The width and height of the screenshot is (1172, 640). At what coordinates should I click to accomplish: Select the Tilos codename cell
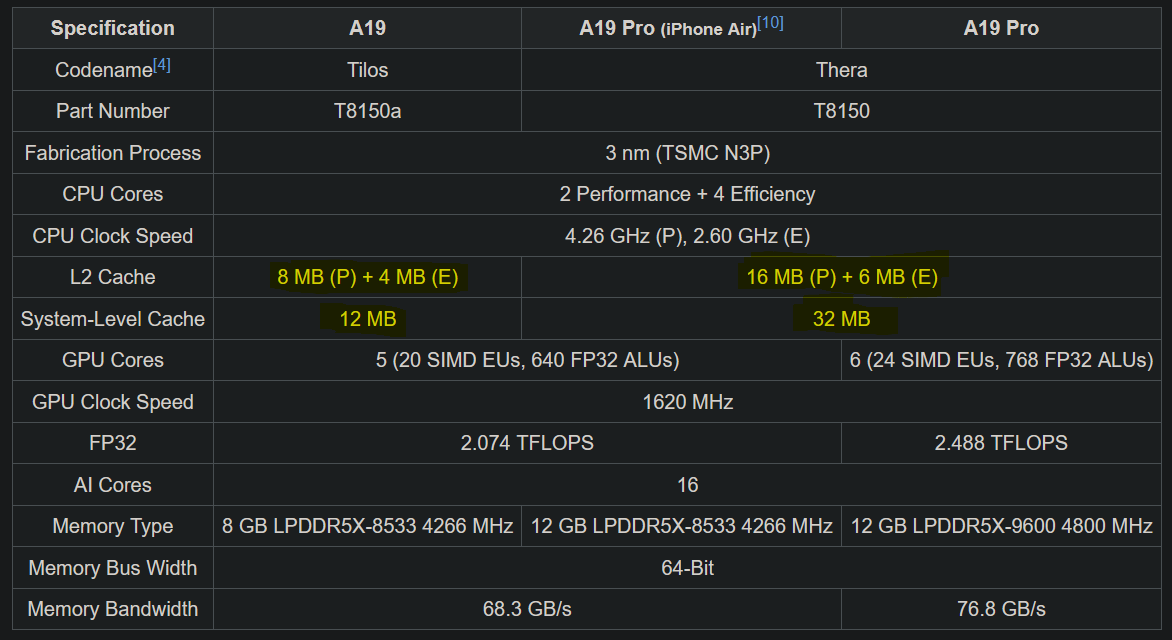[367, 70]
